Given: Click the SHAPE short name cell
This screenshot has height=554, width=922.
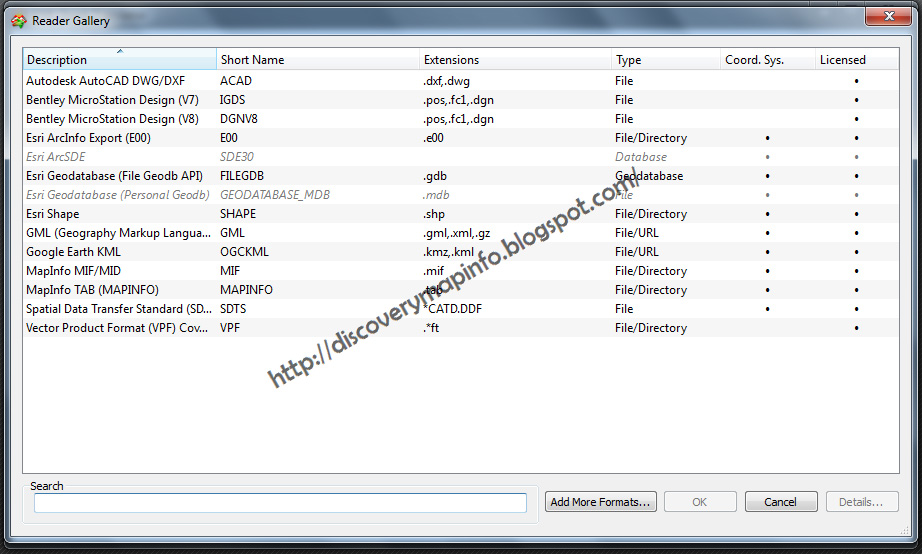Looking at the screenshot, I should (x=238, y=213).
